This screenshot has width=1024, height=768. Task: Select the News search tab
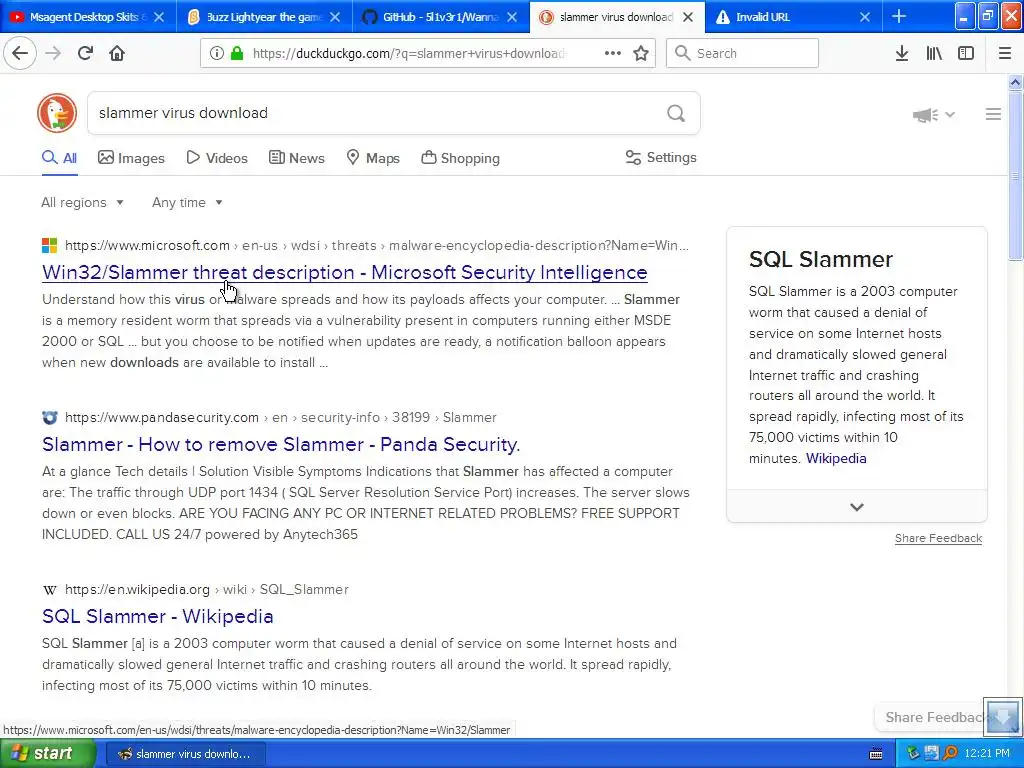click(297, 158)
